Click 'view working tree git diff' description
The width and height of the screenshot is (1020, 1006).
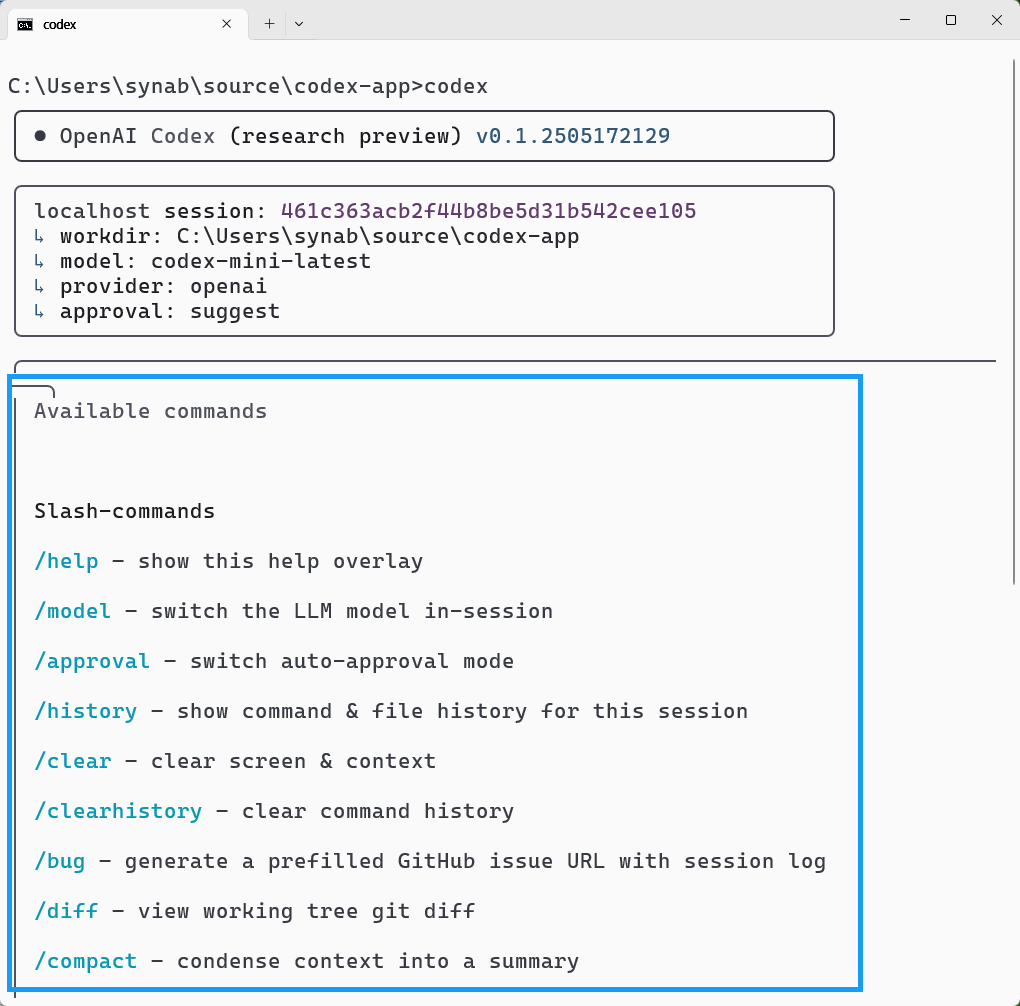pyautogui.click(x=306, y=911)
